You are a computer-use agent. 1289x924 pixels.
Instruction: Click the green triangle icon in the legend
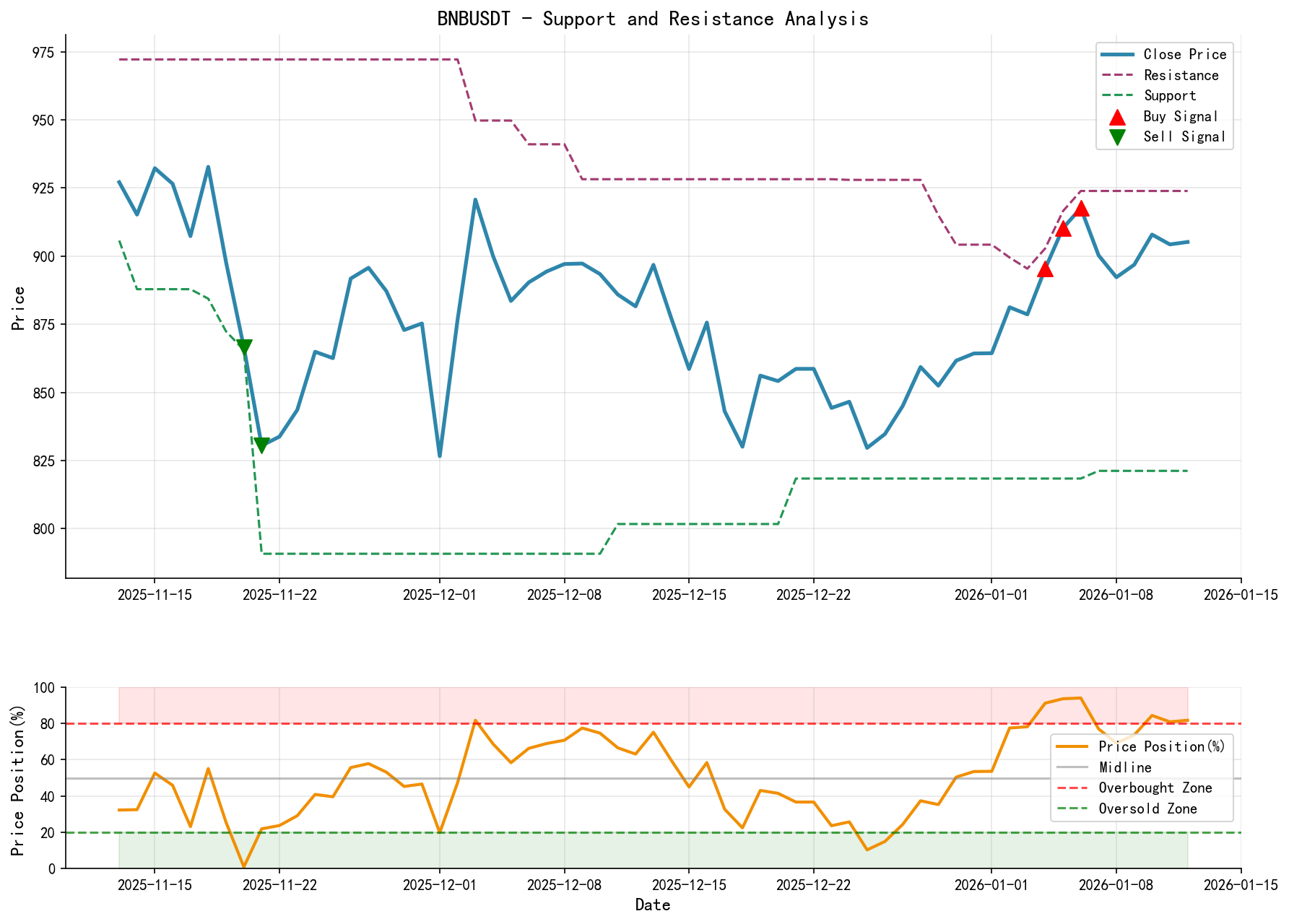(x=1117, y=137)
